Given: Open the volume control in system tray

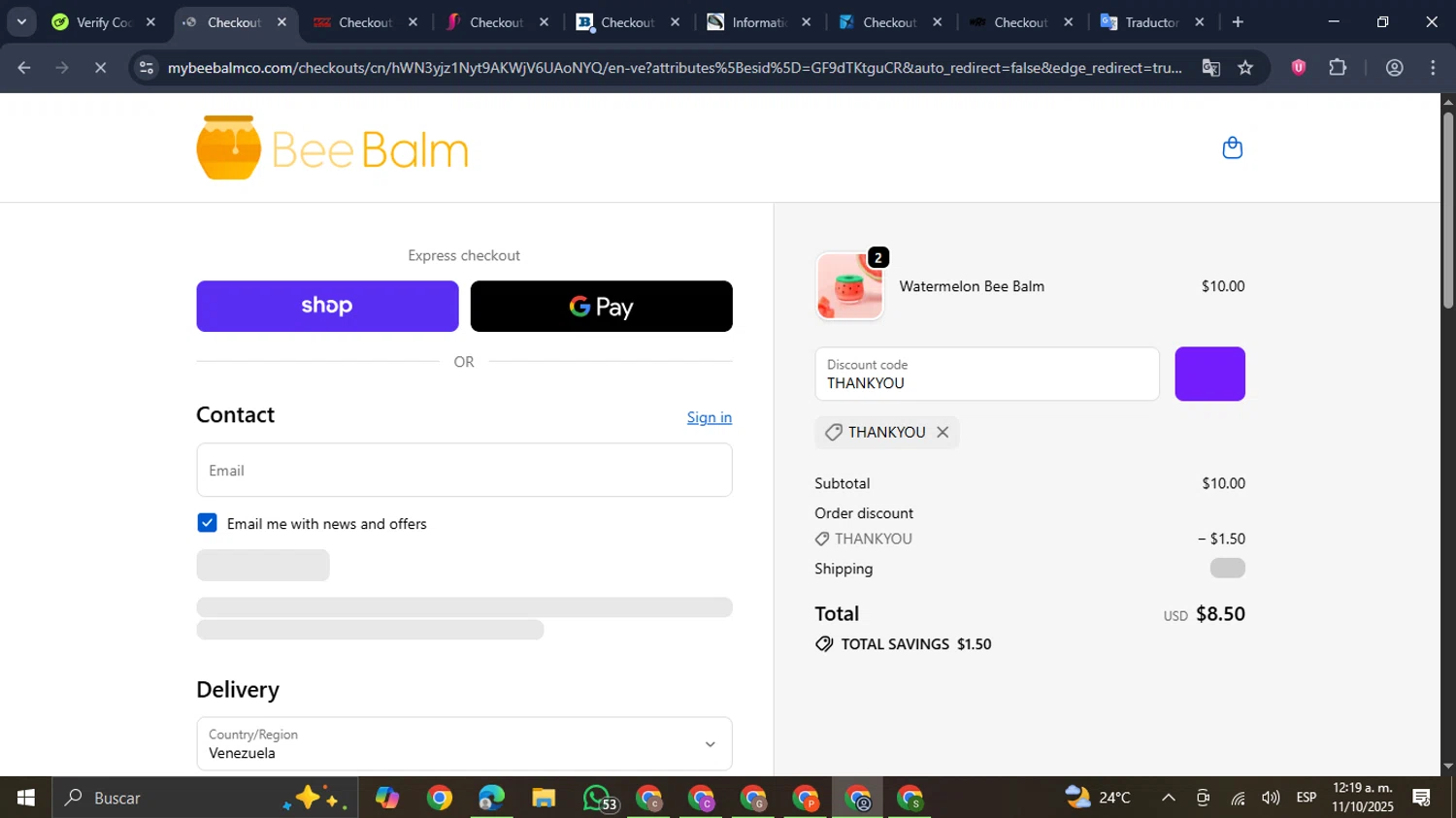Looking at the screenshot, I should pos(1271,798).
